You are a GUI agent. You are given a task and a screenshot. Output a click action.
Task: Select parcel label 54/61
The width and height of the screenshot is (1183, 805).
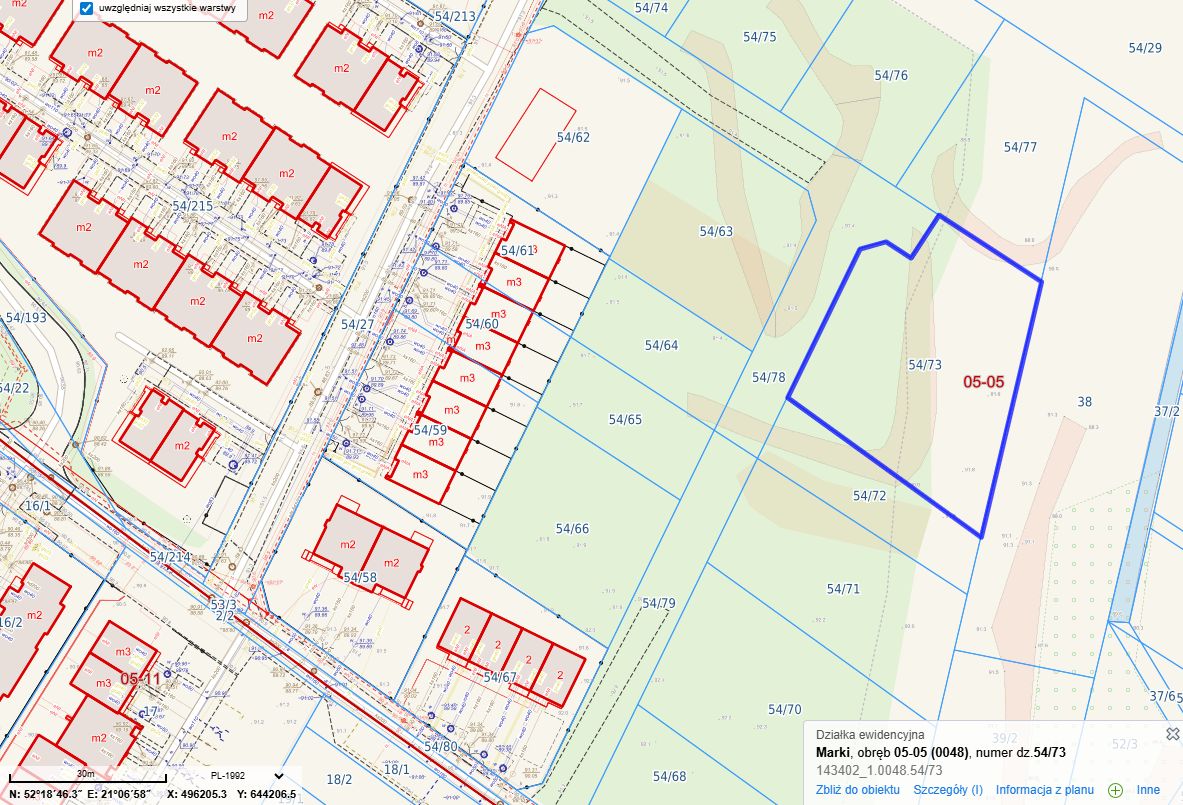pos(518,250)
